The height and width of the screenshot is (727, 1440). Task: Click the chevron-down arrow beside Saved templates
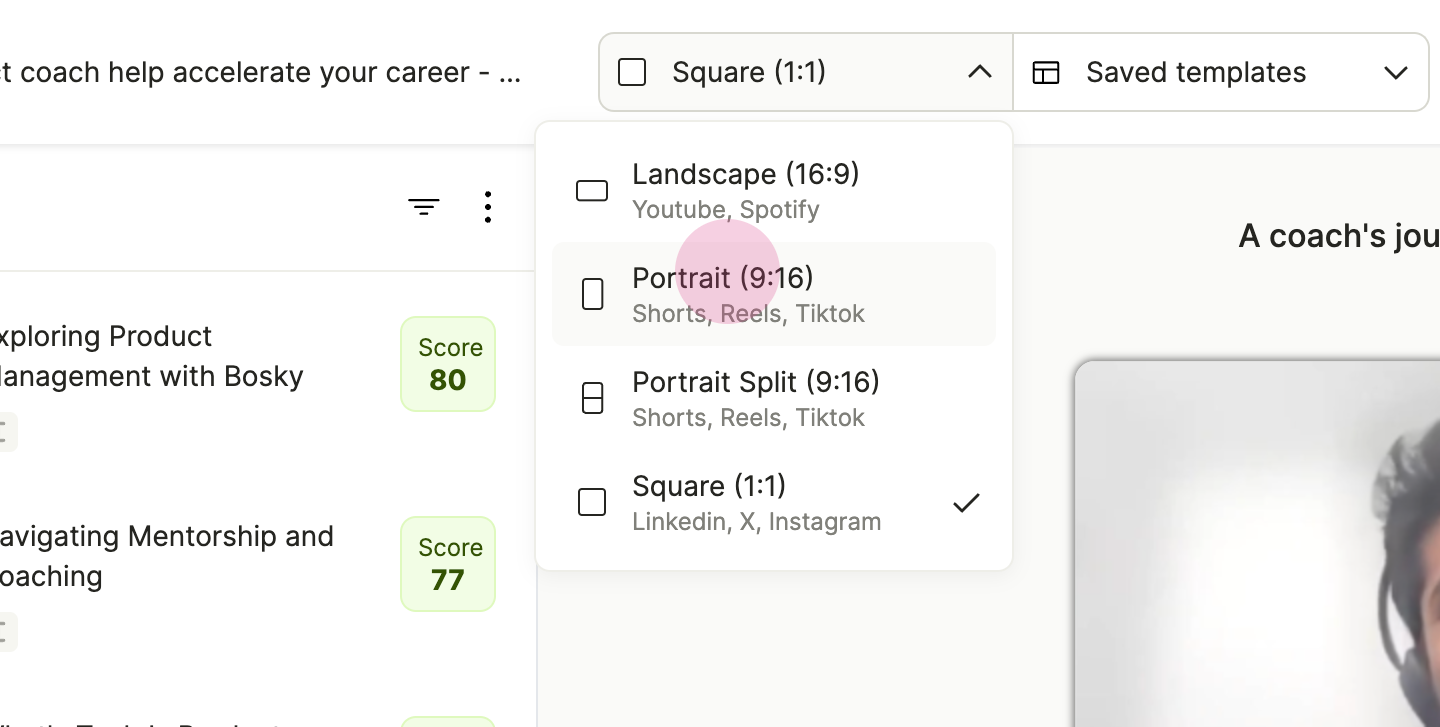pos(1396,72)
